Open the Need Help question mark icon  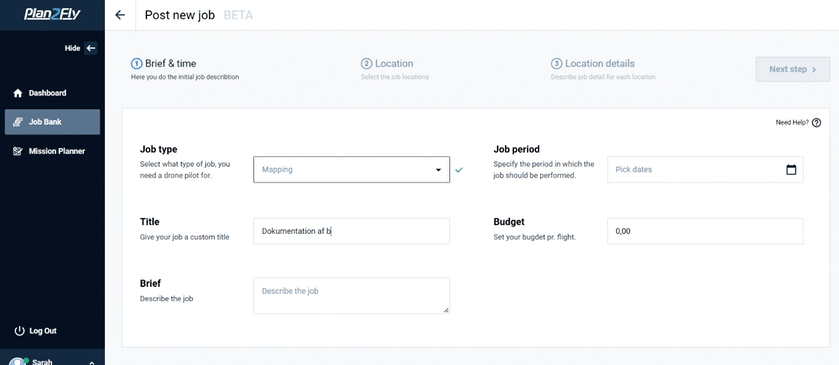click(816, 123)
